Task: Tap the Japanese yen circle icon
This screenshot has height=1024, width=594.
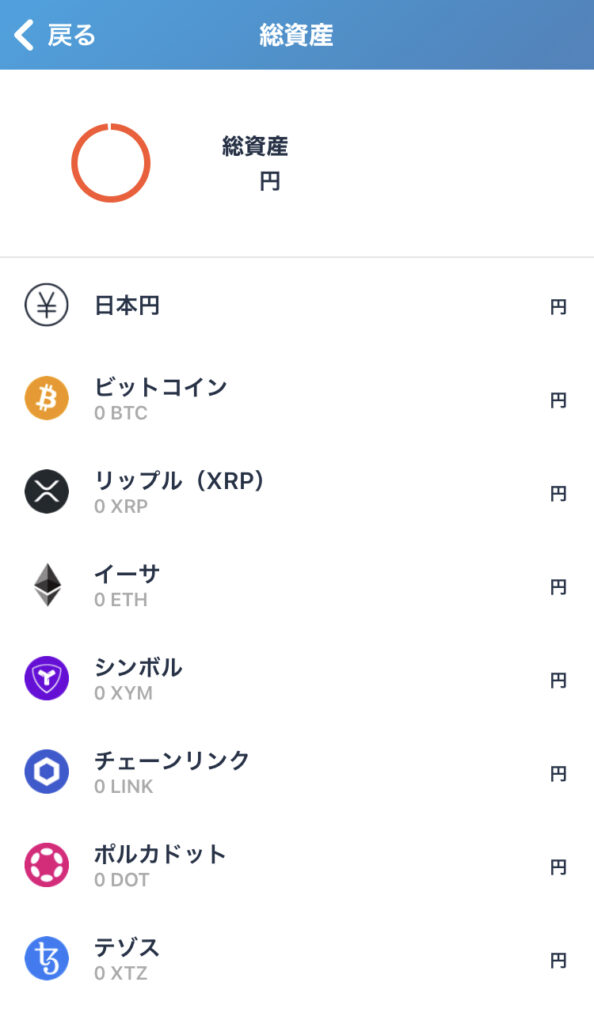Action: click(x=46, y=305)
